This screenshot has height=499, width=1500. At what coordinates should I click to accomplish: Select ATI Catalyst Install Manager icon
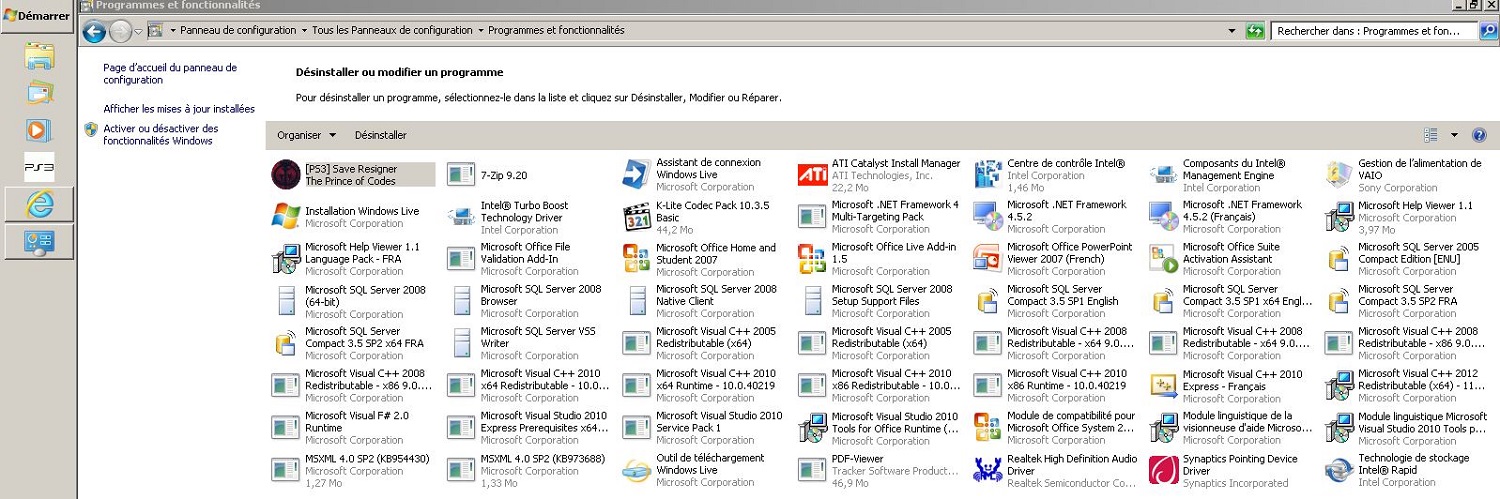(x=812, y=175)
